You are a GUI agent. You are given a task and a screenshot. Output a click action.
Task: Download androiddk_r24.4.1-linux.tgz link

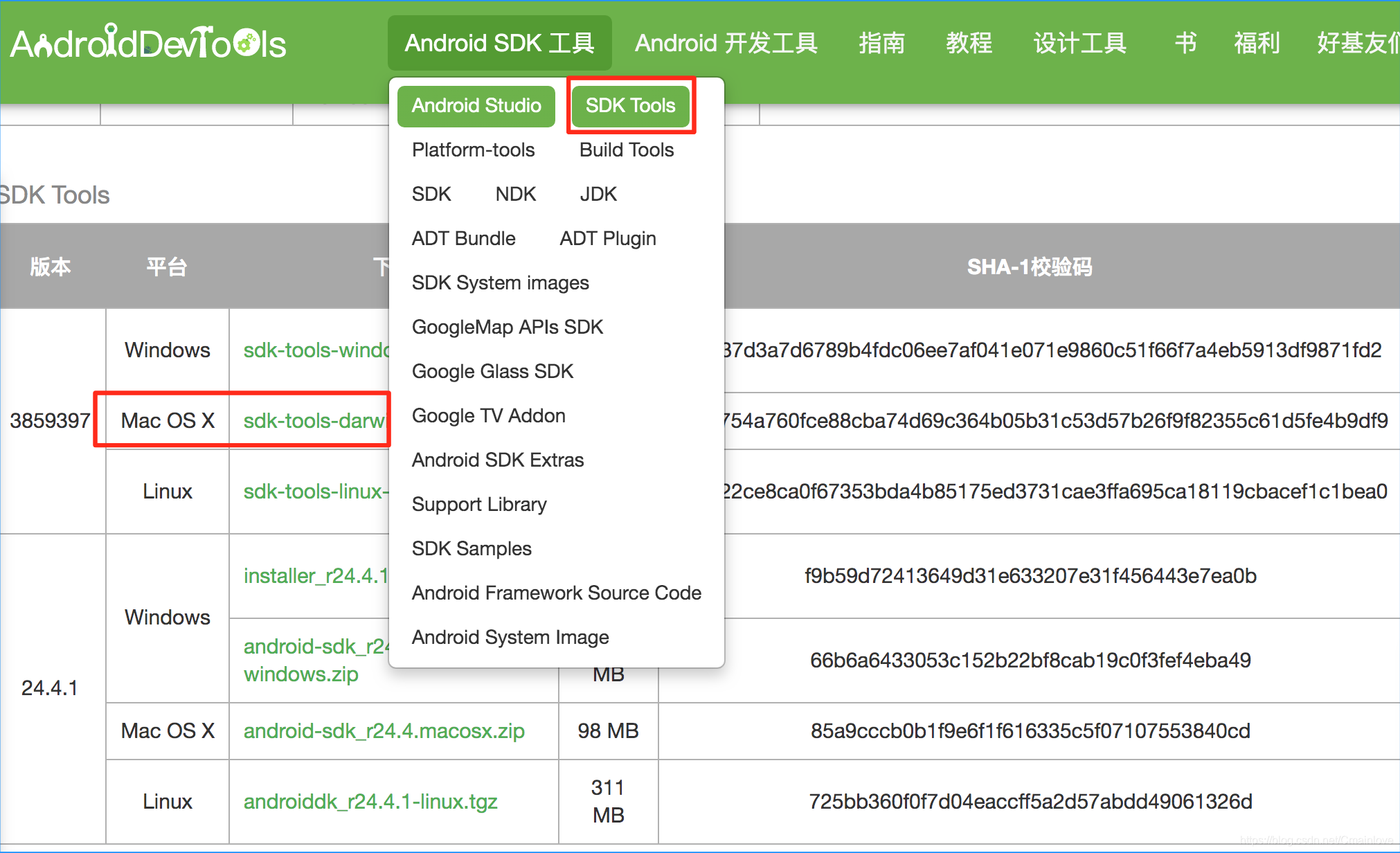[x=370, y=802]
